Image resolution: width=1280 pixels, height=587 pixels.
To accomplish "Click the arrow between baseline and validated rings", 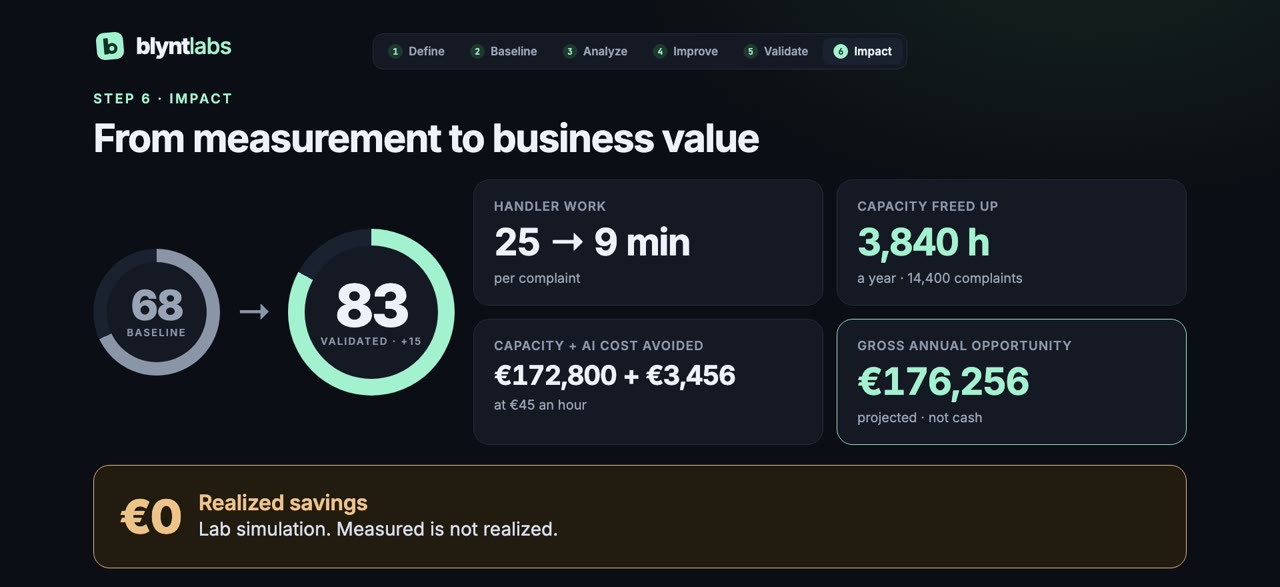I will pyautogui.click(x=254, y=312).
